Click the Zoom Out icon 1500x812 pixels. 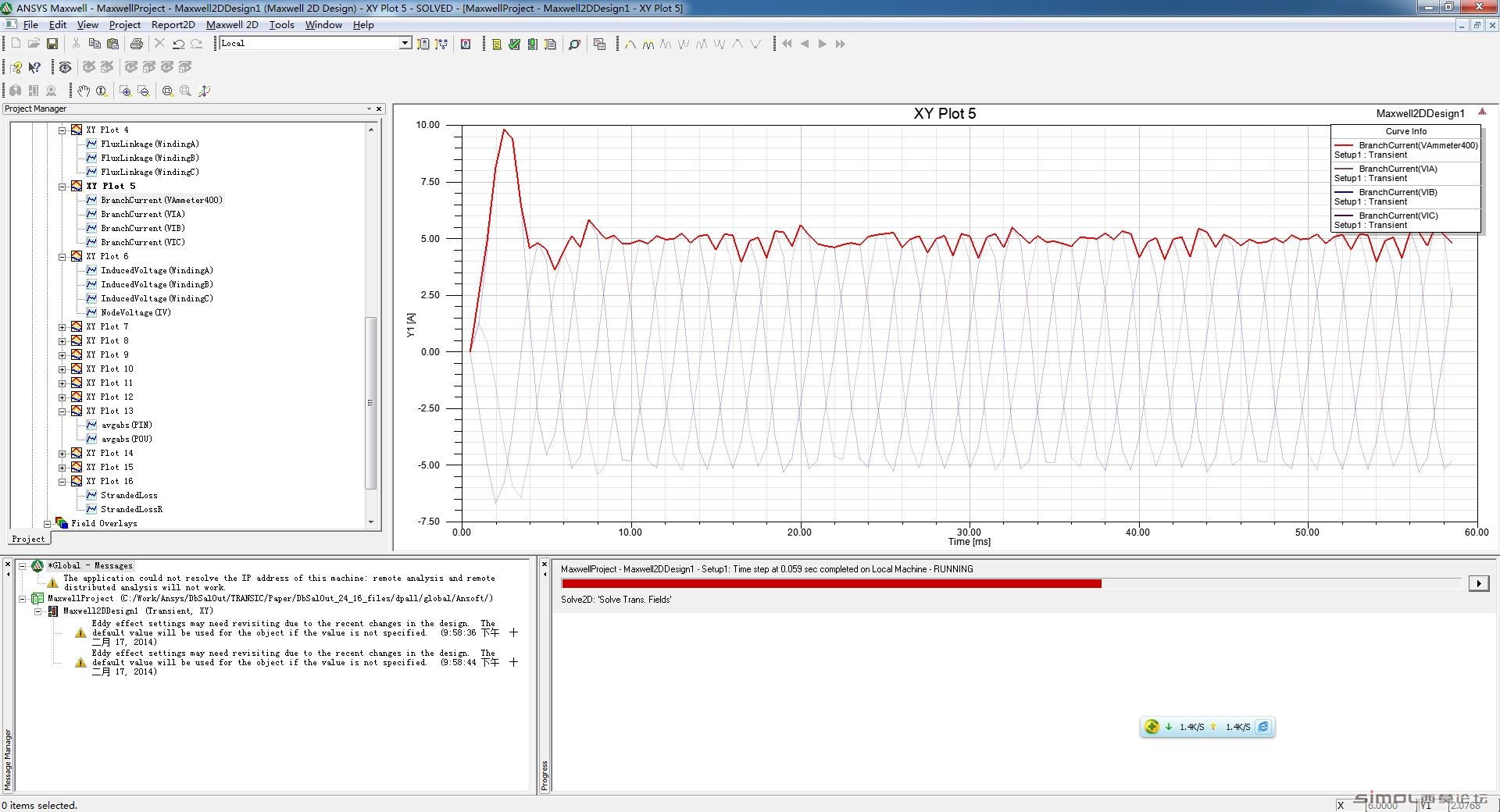coord(144,91)
